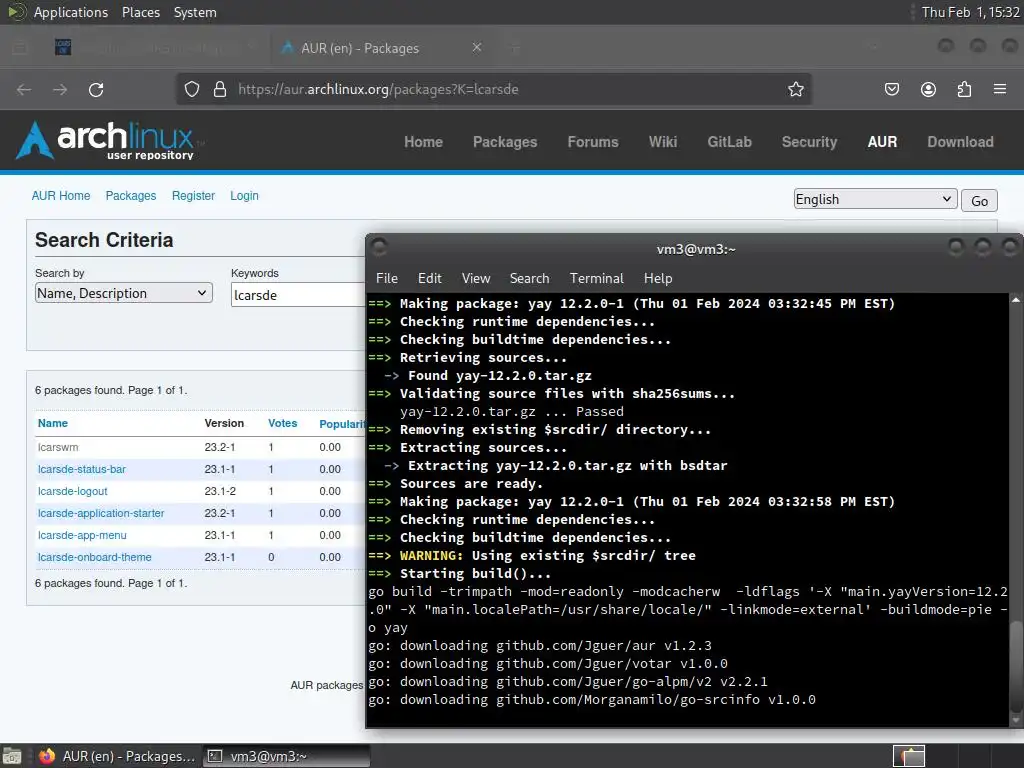Sort results by Popularity column
Image resolution: width=1024 pixels, height=768 pixels.
coord(342,424)
